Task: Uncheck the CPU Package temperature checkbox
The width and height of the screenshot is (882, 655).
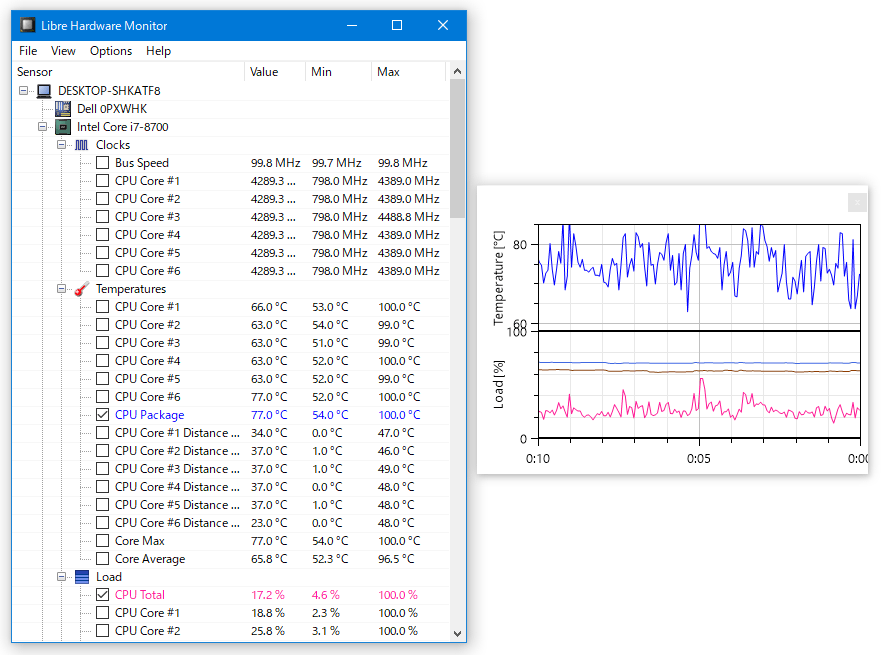Action: 102,415
